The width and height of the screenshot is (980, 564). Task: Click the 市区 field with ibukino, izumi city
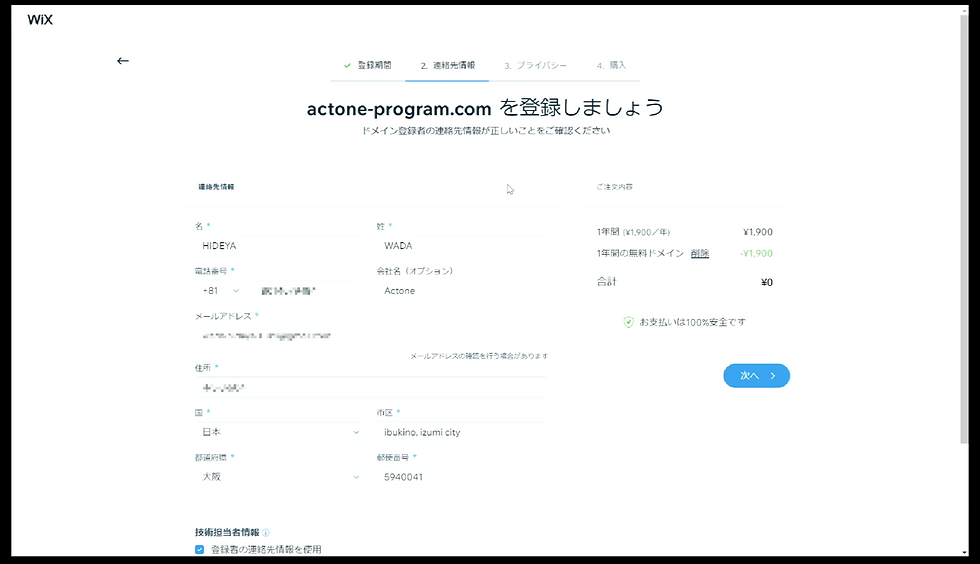pyautogui.click(x=461, y=432)
